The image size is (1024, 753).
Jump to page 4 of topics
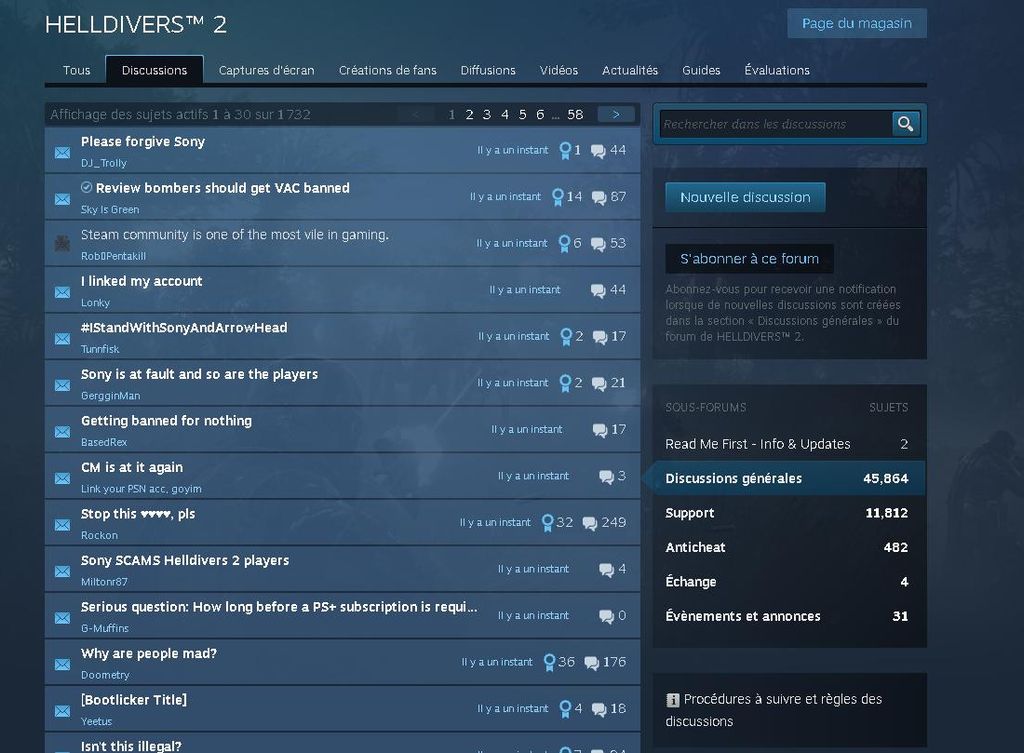[x=505, y=115]
